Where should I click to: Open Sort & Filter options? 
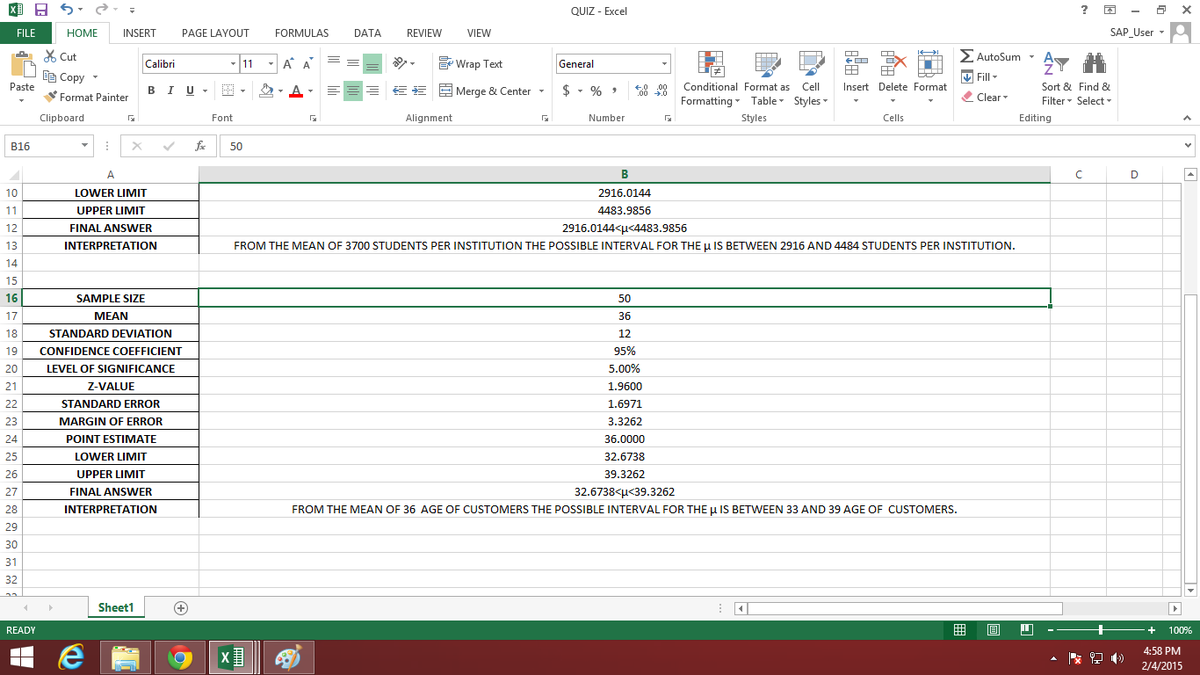[x=1057, y=78]
